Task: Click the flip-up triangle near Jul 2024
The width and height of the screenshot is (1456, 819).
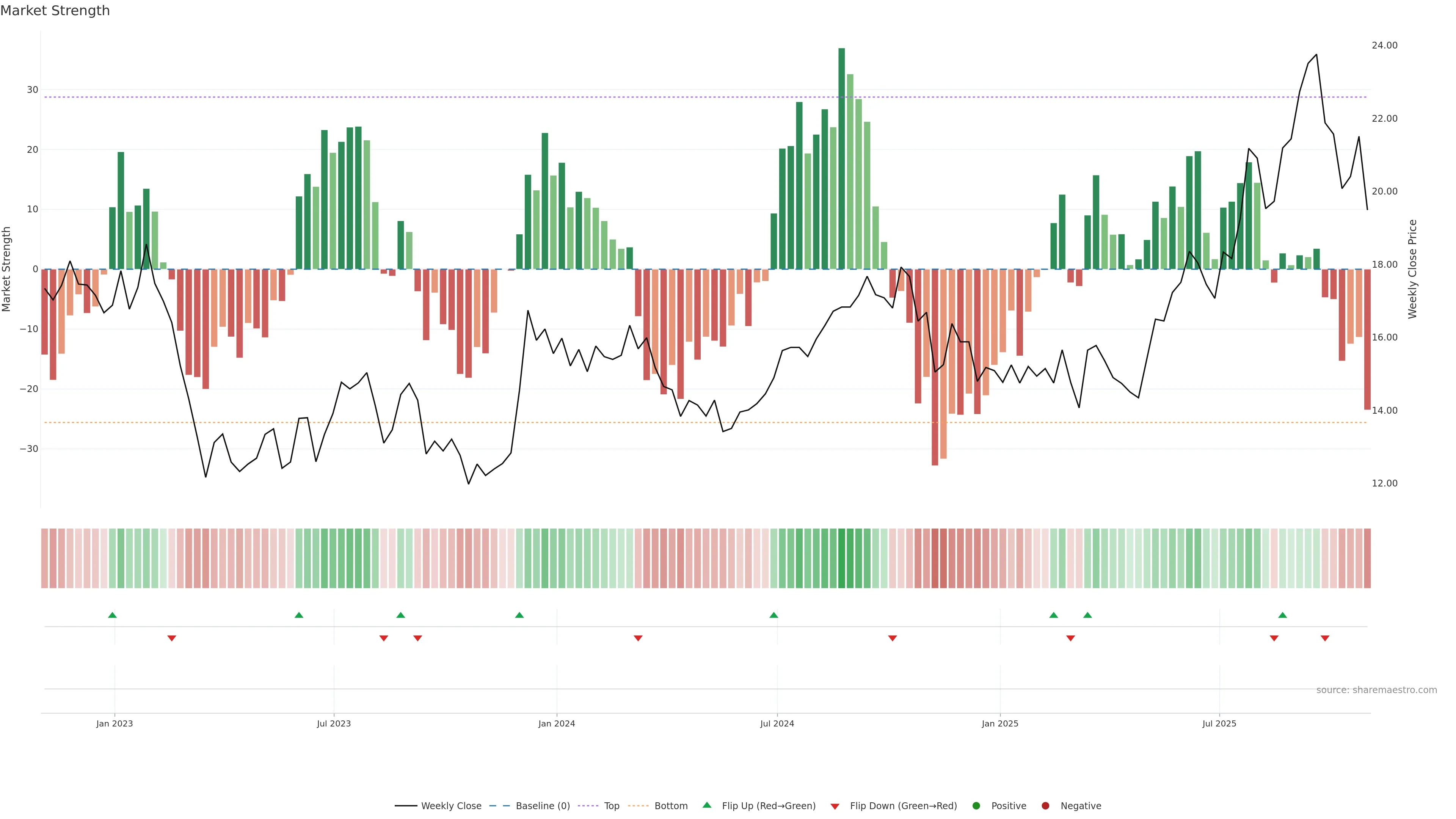Action: click(x=774, y=615)
